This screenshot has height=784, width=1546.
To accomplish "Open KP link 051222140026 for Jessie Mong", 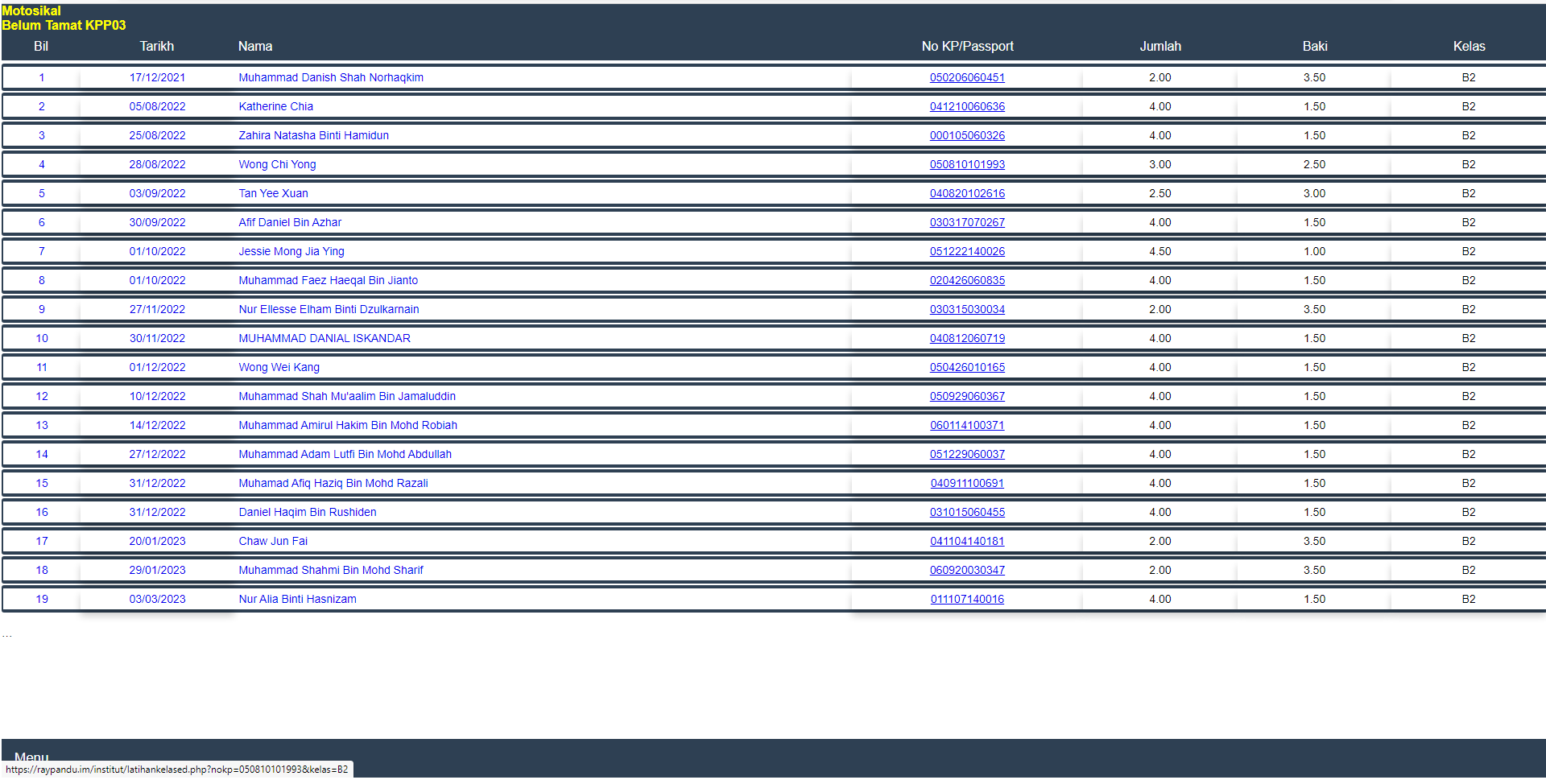I will (967, 252).
